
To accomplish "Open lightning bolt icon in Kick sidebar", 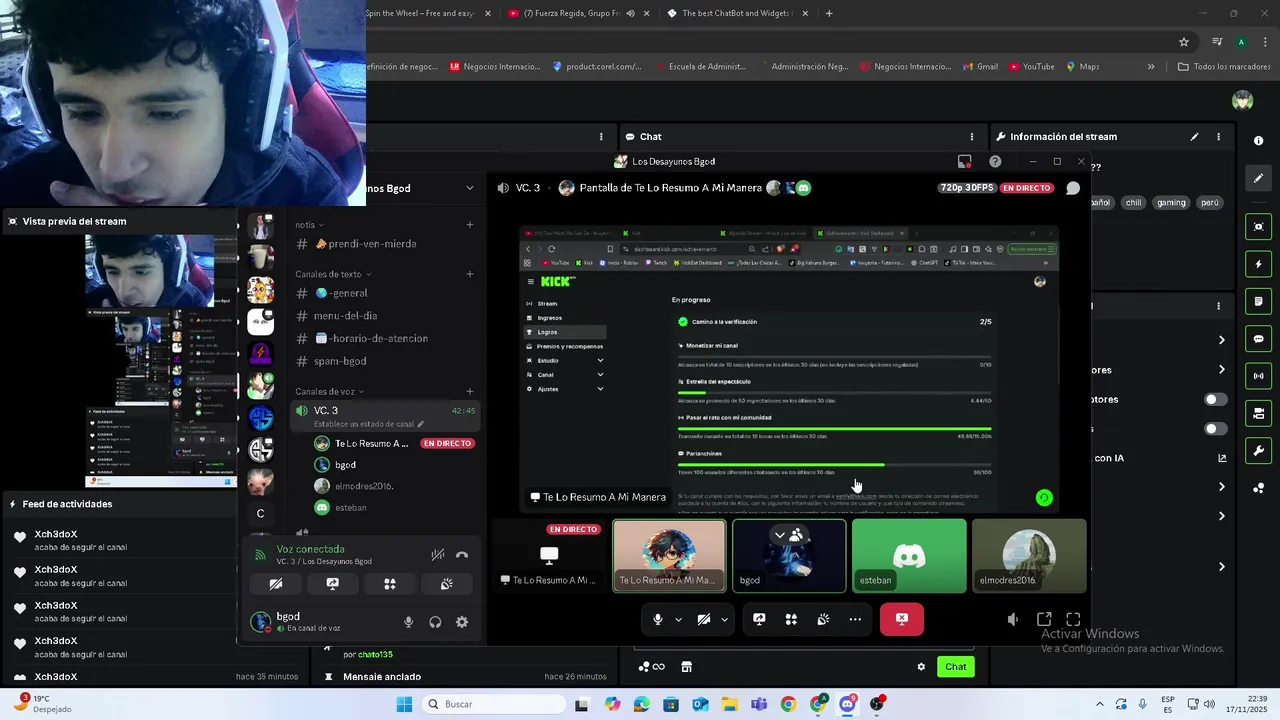I will pos(1258,264).
